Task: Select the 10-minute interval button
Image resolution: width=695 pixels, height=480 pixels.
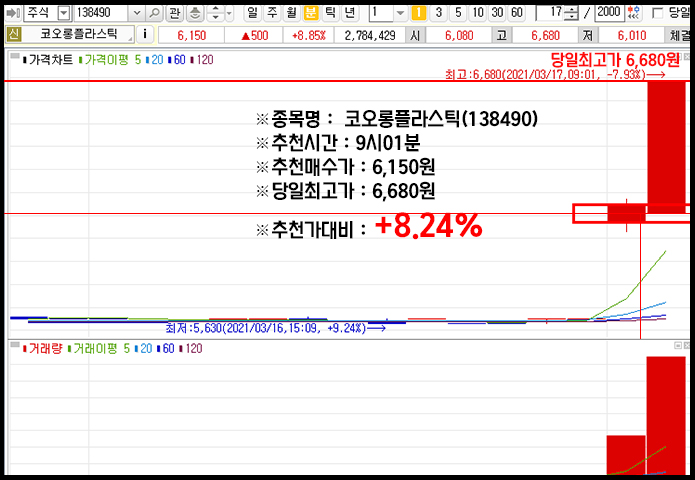Action: [478, 13]
